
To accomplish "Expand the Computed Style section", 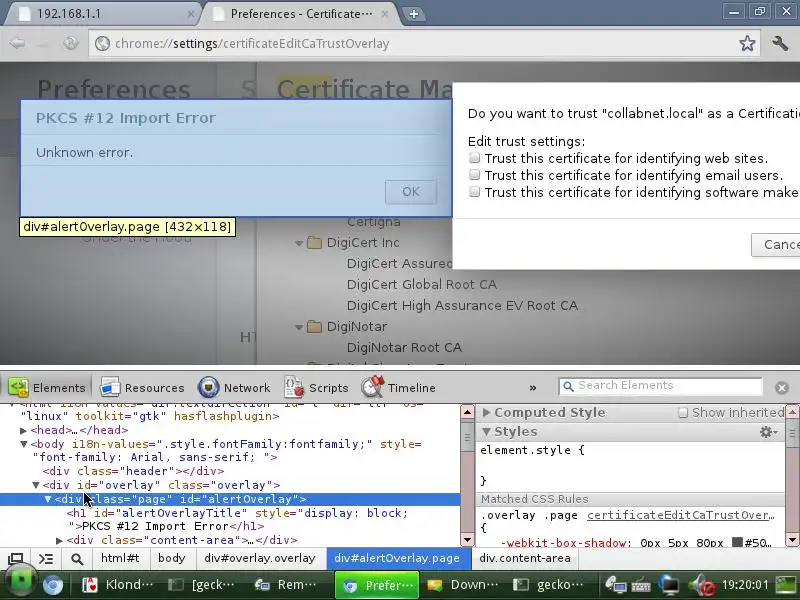I will [x=487, y=412].
